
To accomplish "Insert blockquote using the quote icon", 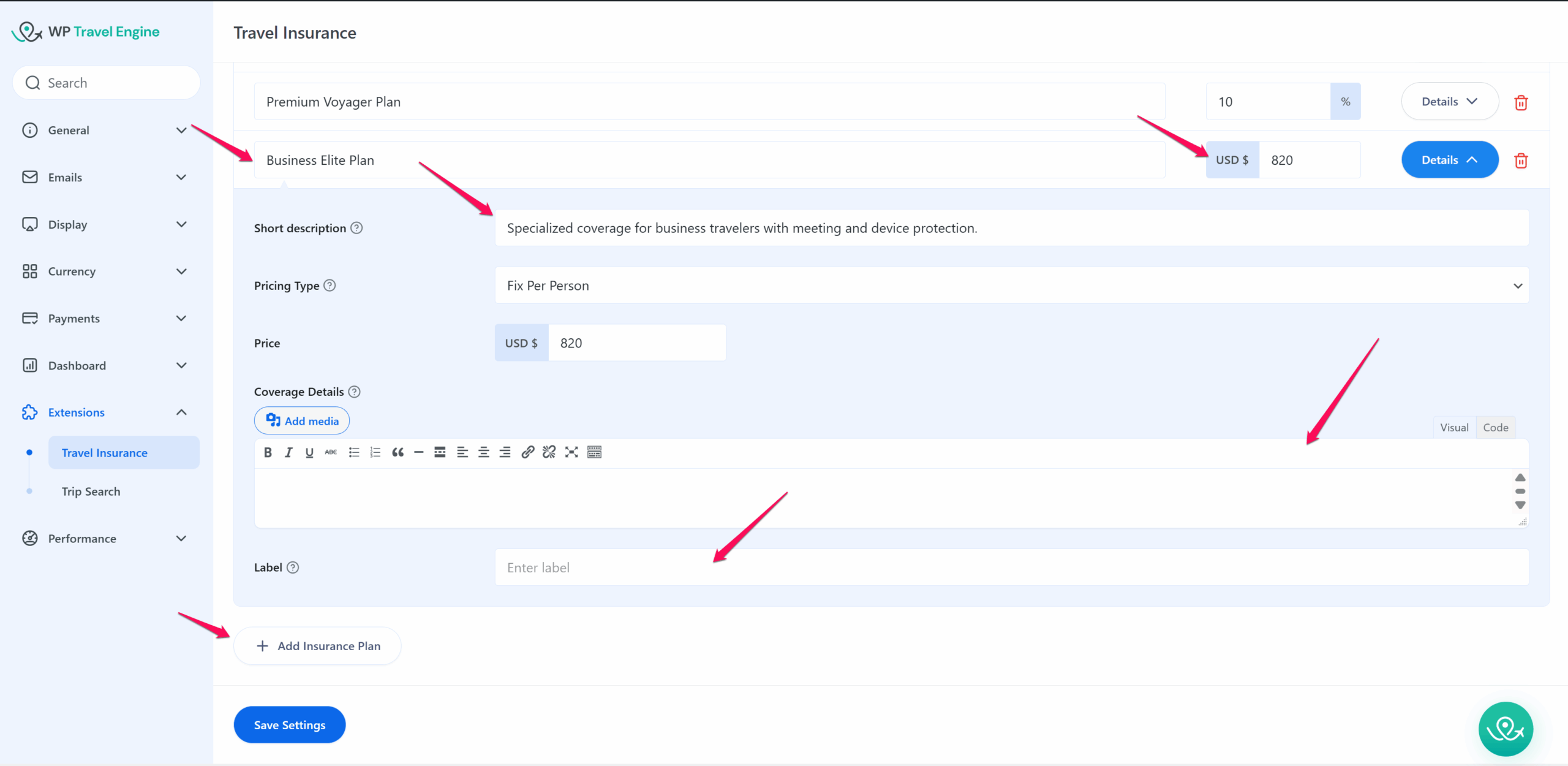I will pos(398,452).
